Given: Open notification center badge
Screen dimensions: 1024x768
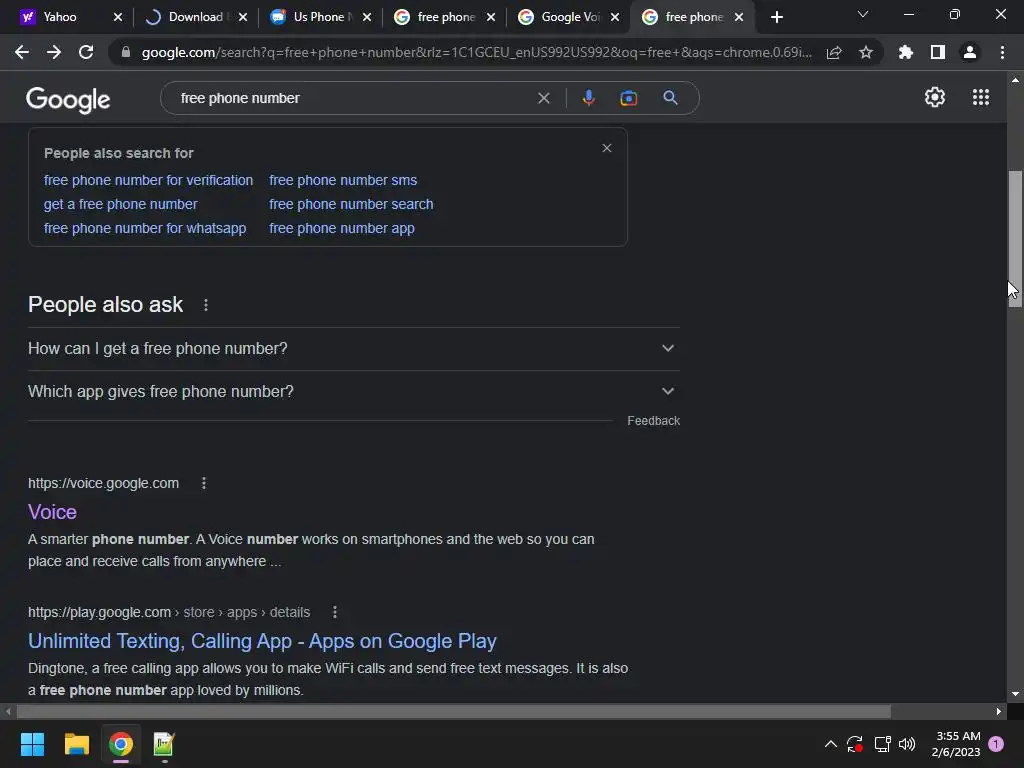Looking at the screenshot, I should 996,744.
